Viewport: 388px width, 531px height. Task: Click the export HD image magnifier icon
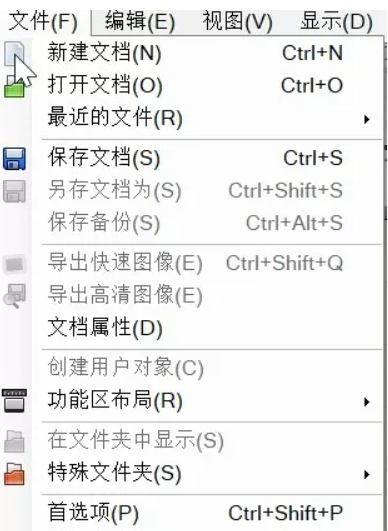[14, 296]
